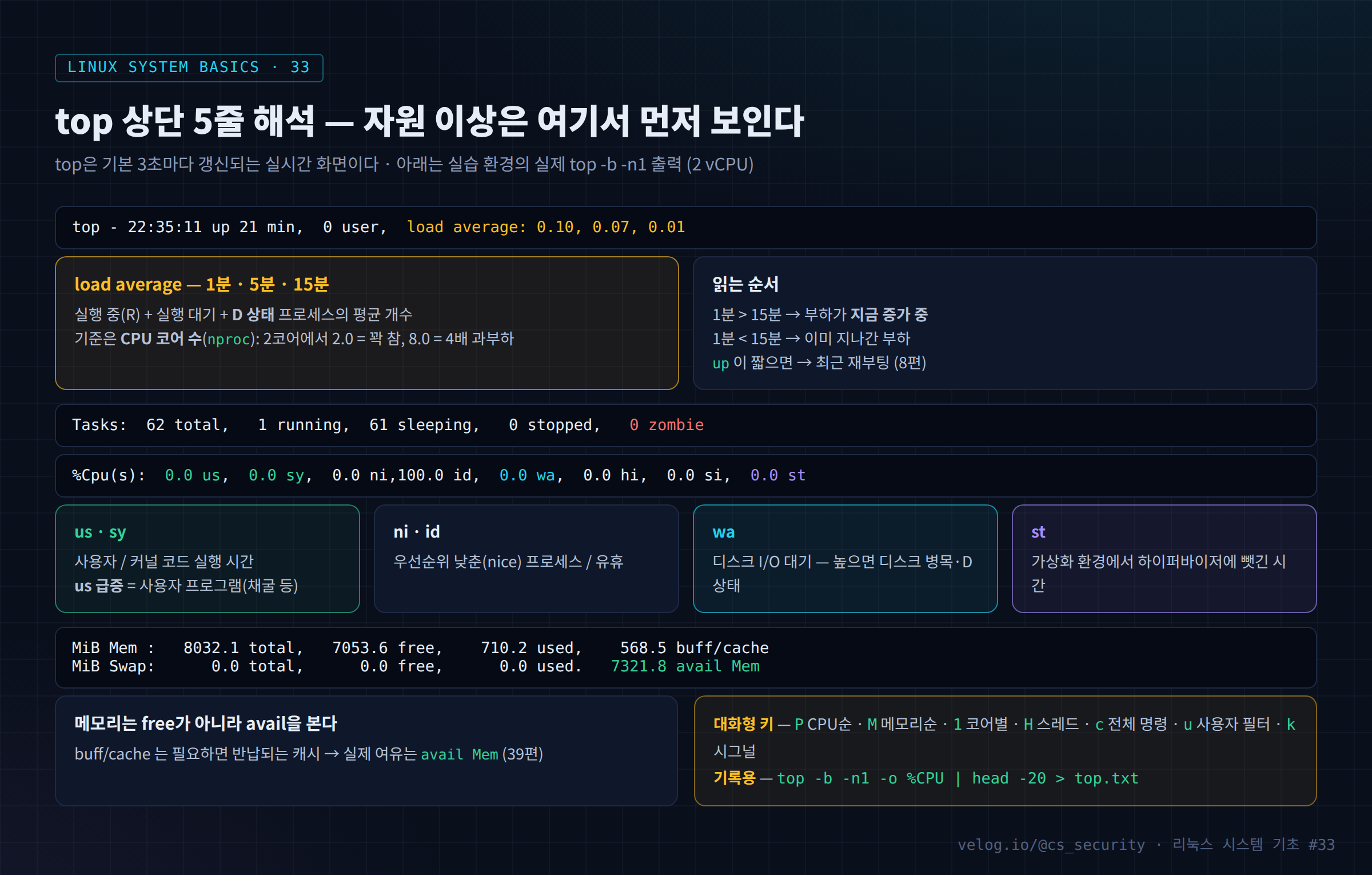Click the main title starting 'top 상단 5줄 해석'
This screenshot has width=1372, height=875.
pyautogui.click(x=430, y=121)
